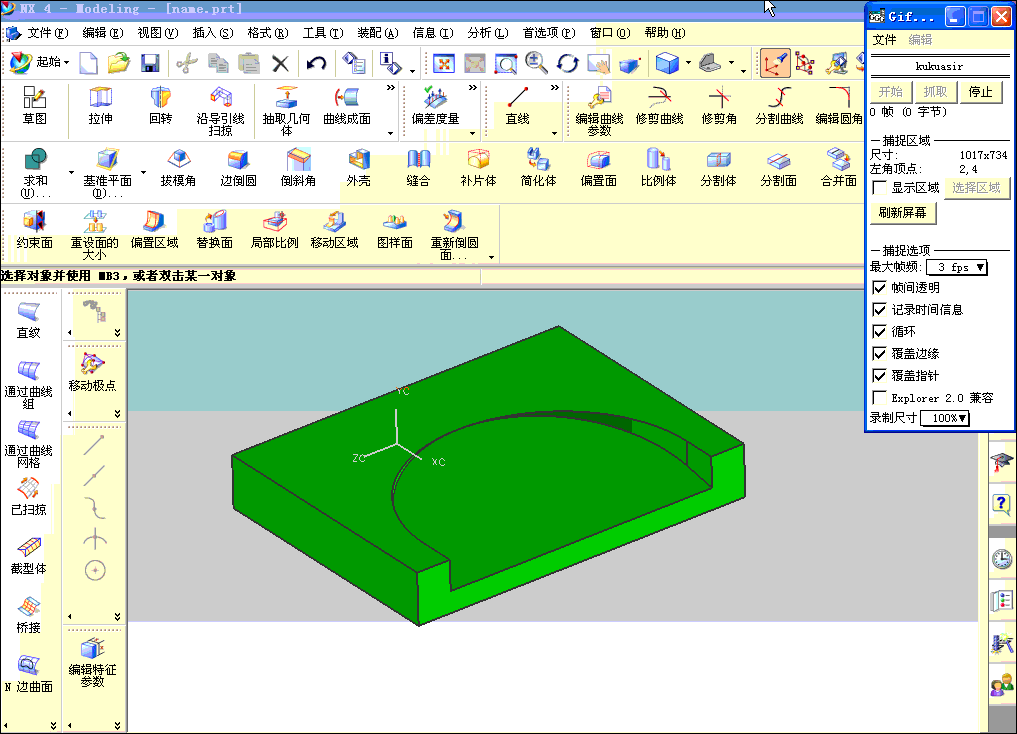Open 文件 menu in Gif window
This screenshot has width=1017, height=734.
click(884, 40)
